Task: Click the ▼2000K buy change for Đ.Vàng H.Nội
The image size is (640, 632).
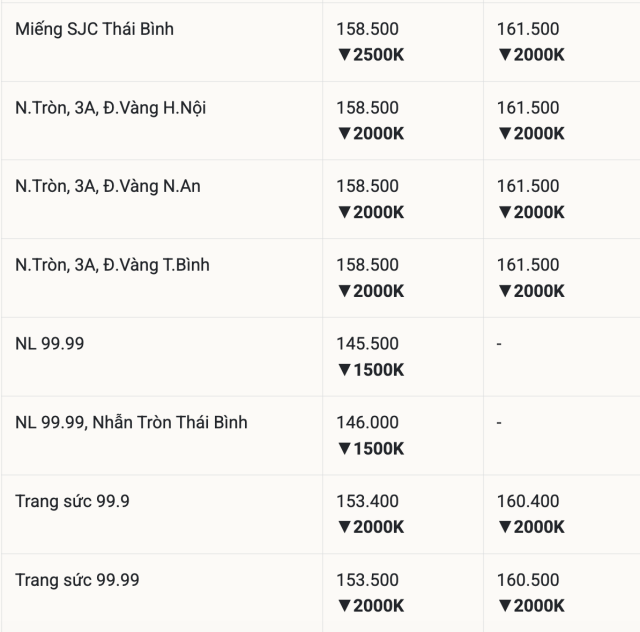Action: point(371,134)
